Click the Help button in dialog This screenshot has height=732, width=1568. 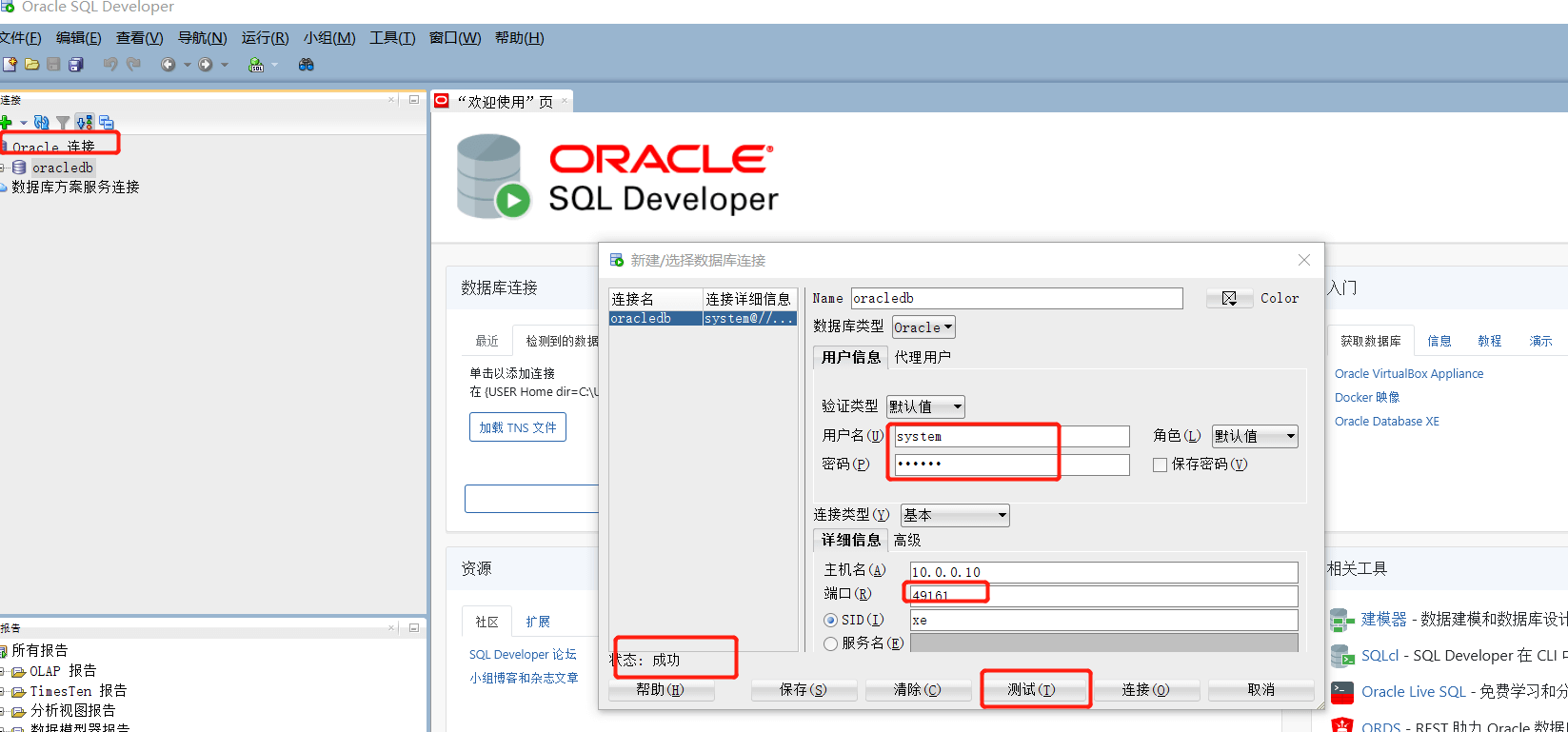661,689
